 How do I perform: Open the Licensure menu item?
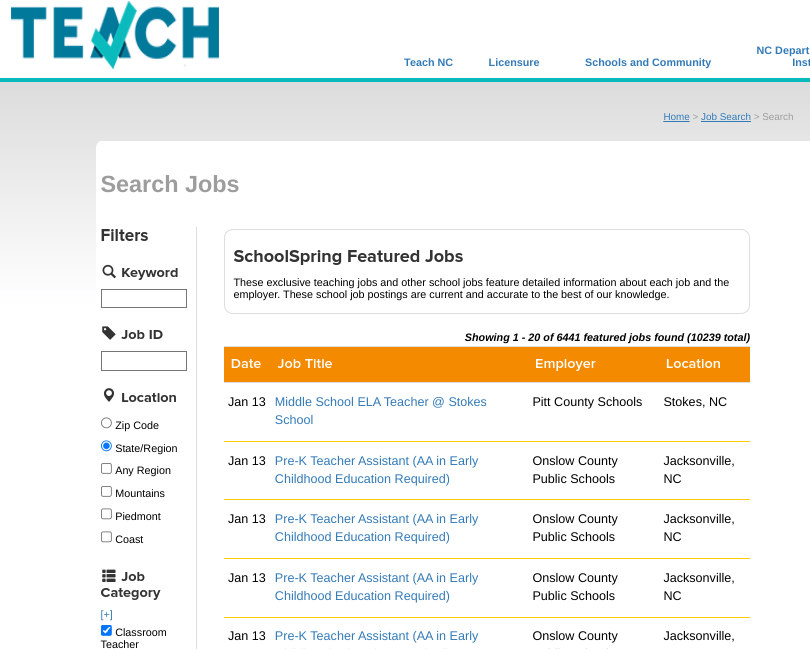(x=514, y=62)
